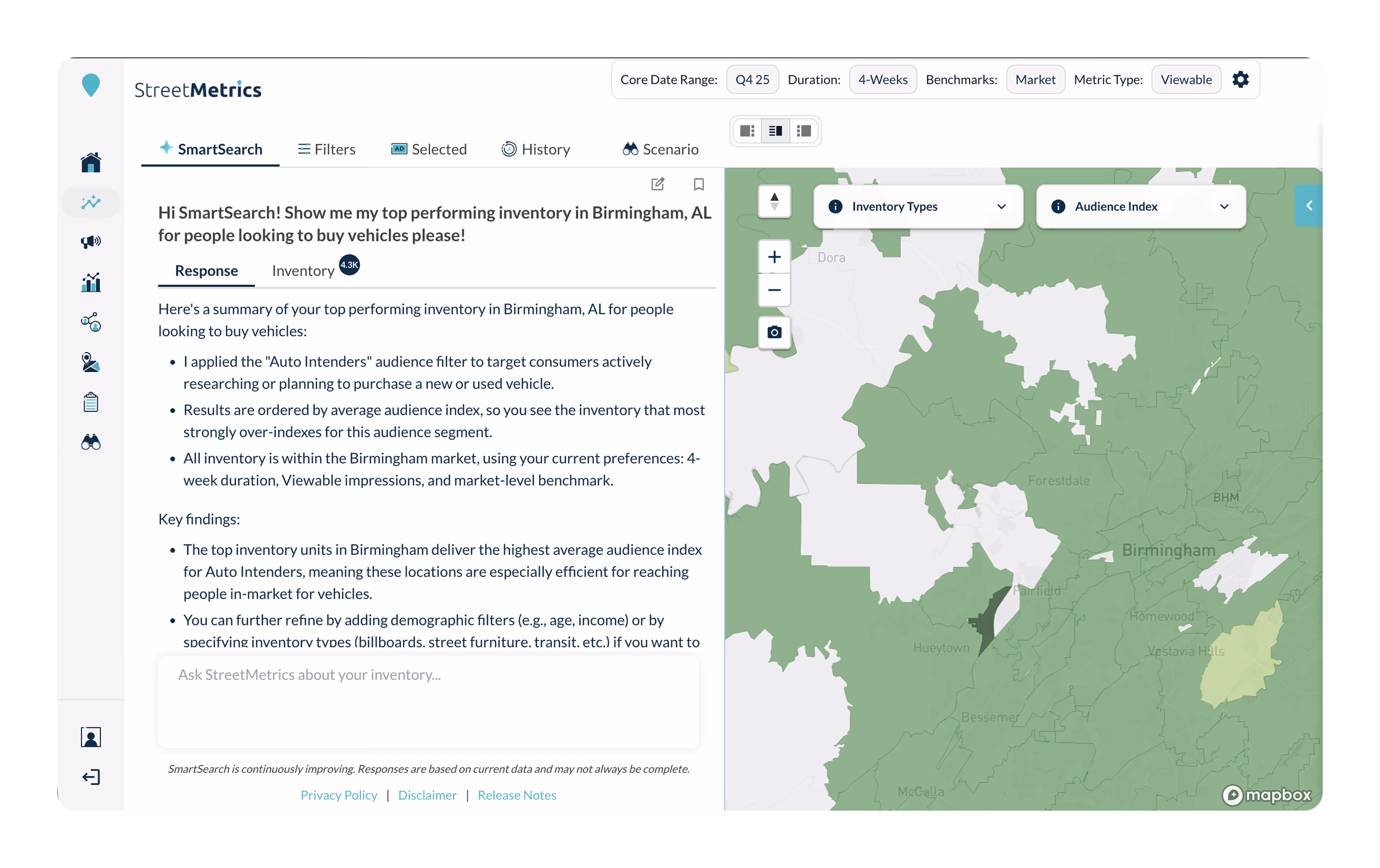Screen dimensions: 1380x868
Task: Open the Privacy Policy link
Action: (x=339, y=795)
